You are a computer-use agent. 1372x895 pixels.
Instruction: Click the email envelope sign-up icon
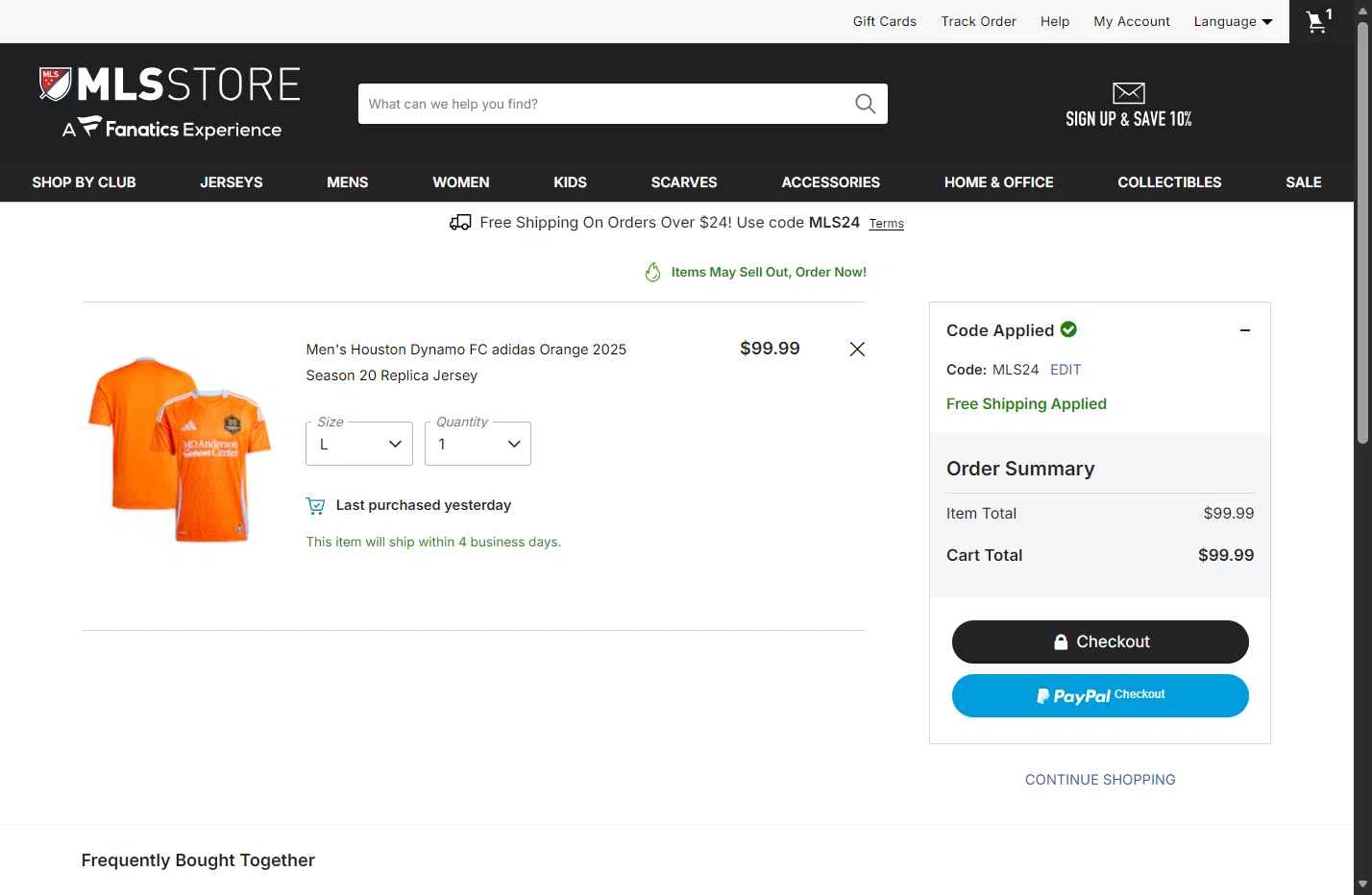[1129, 93]
